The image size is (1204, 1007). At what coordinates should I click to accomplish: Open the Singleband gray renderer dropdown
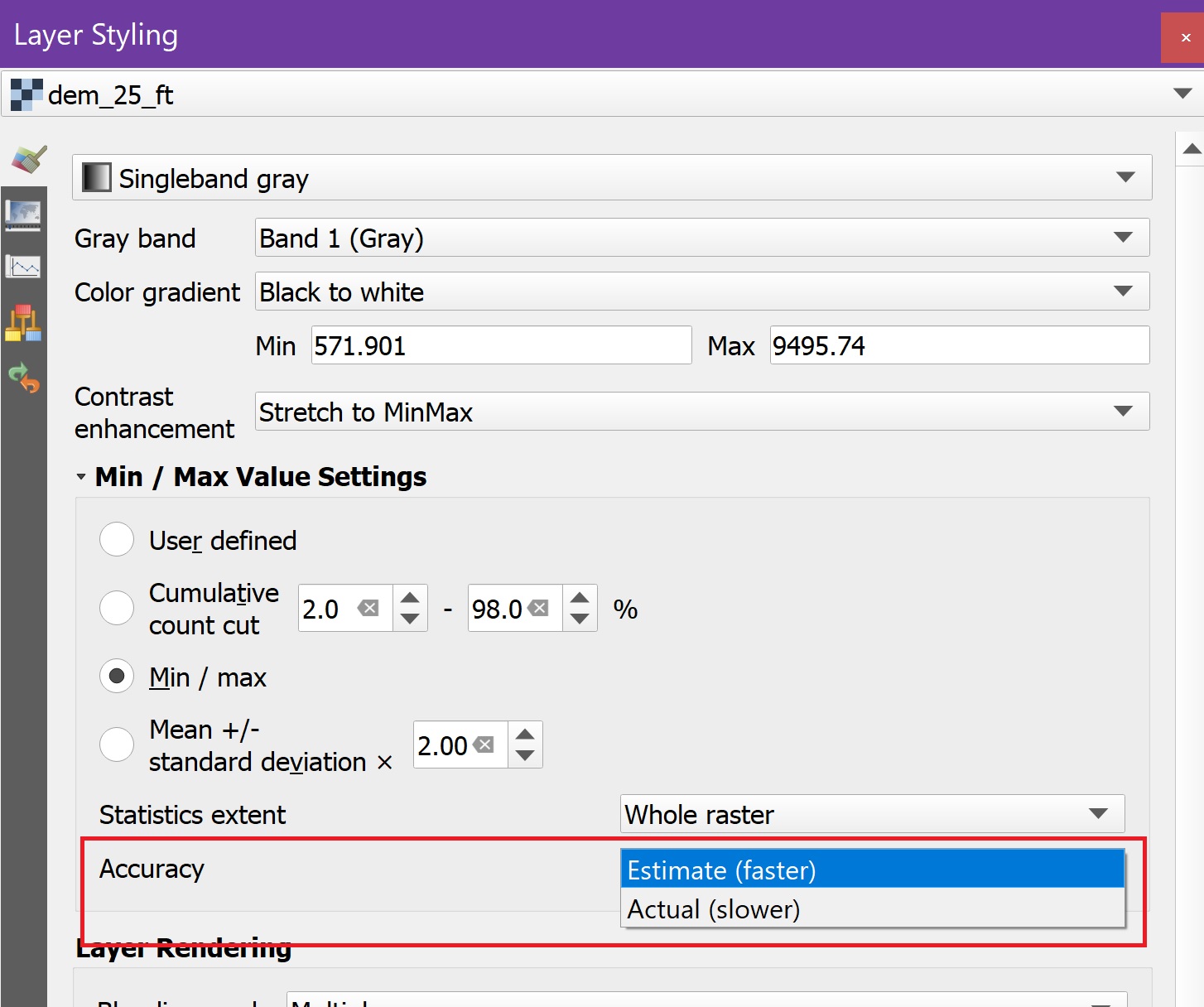[612, 177]
